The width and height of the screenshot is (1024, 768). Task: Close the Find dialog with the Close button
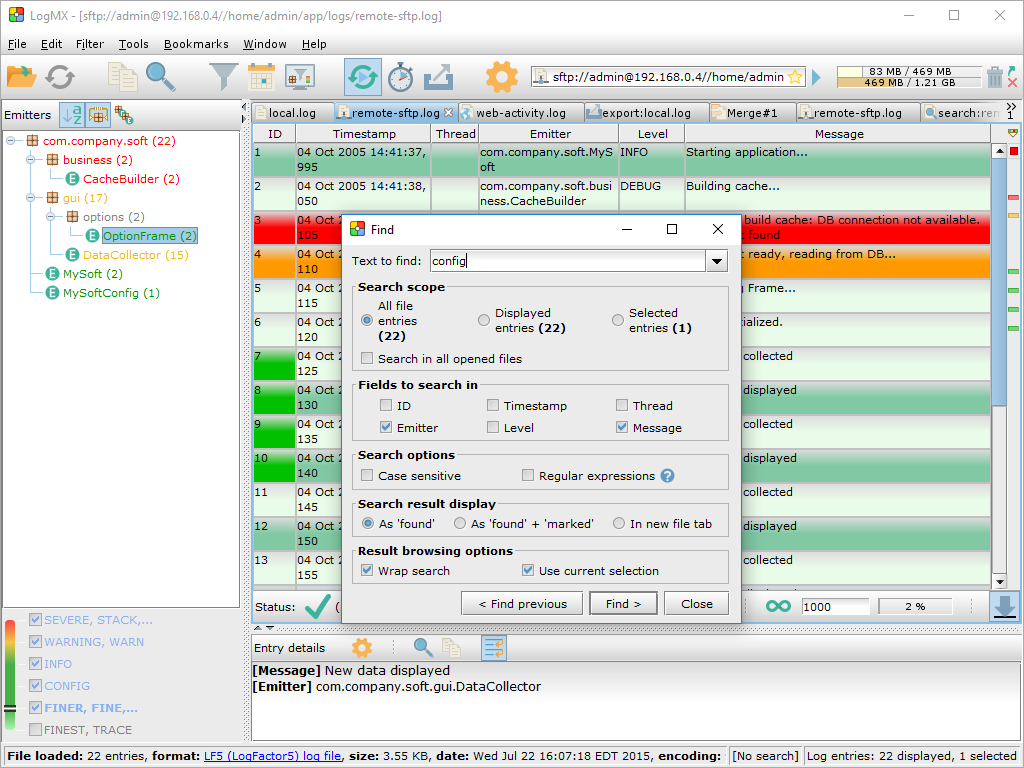697,604
